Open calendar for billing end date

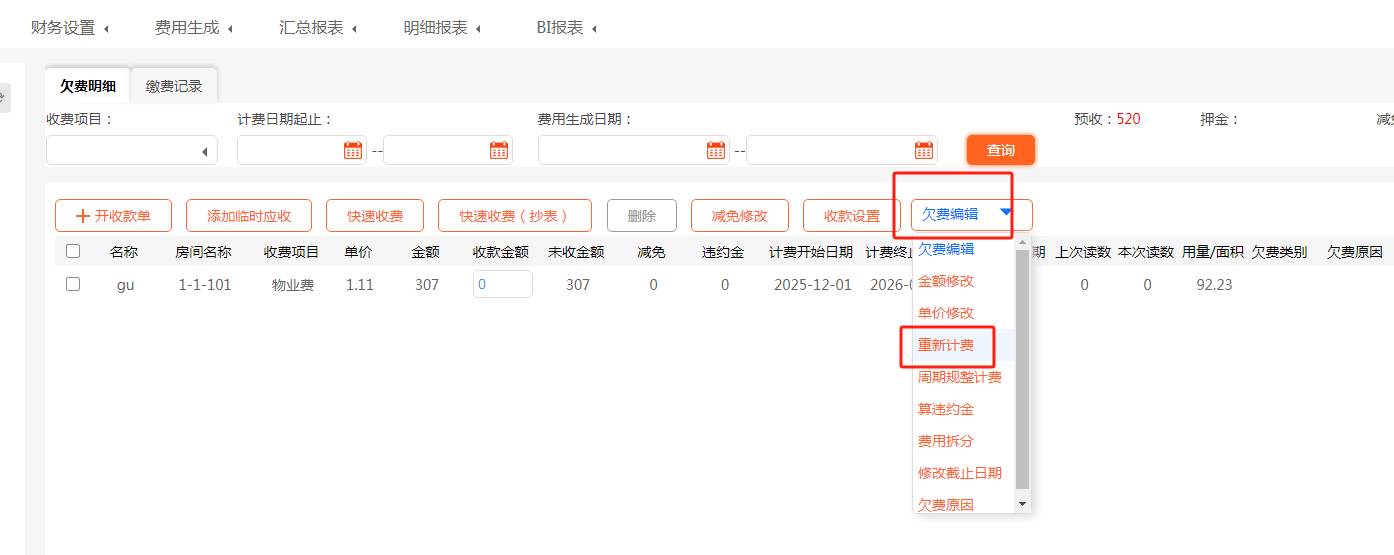(499, 150)
